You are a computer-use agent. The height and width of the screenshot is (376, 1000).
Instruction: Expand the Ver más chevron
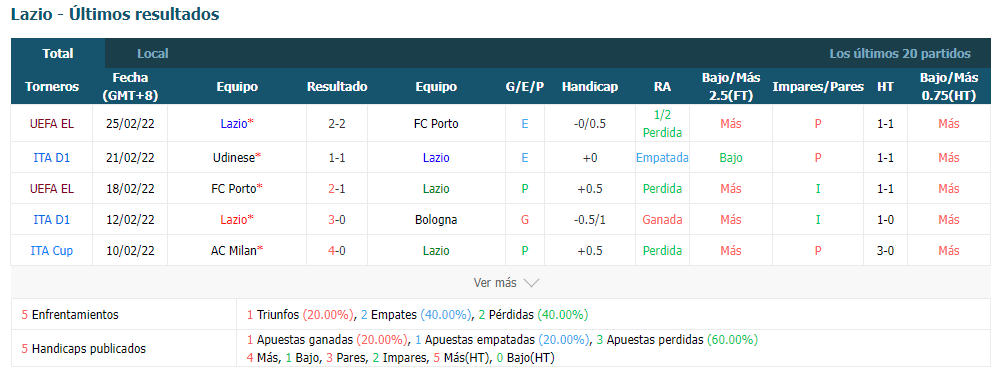(531, 282)
